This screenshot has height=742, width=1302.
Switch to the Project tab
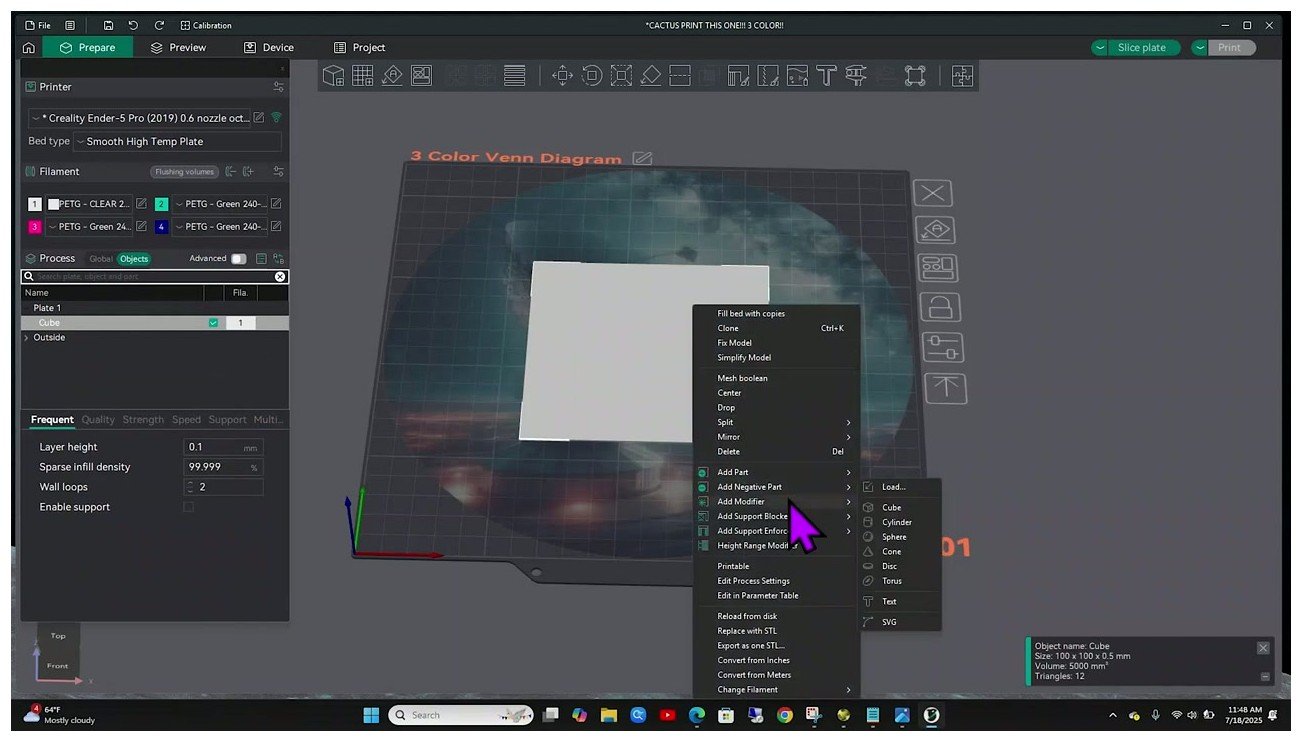(359, 47)
